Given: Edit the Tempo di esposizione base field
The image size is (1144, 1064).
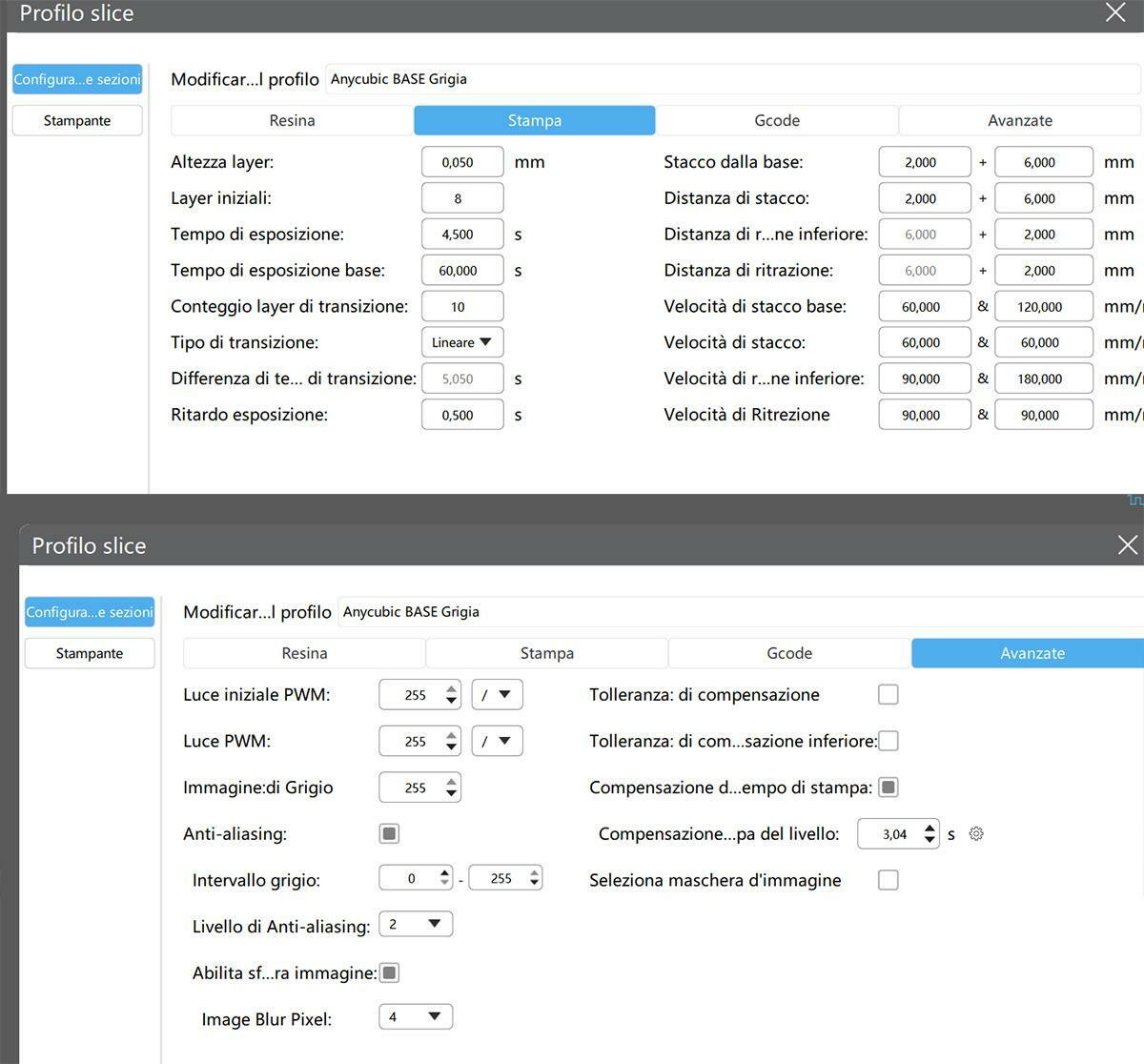Looking at the screenshot, I should point(461,271).
